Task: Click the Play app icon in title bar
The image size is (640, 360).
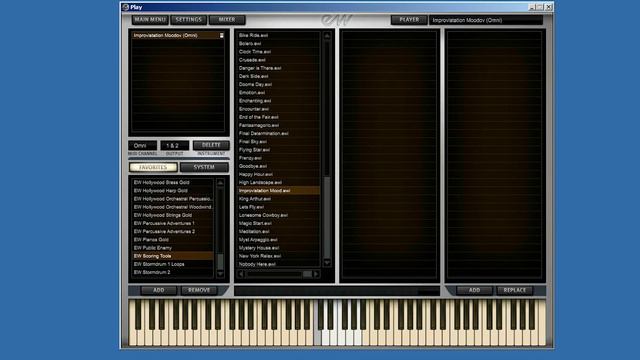Action: [x=126, y=7]
